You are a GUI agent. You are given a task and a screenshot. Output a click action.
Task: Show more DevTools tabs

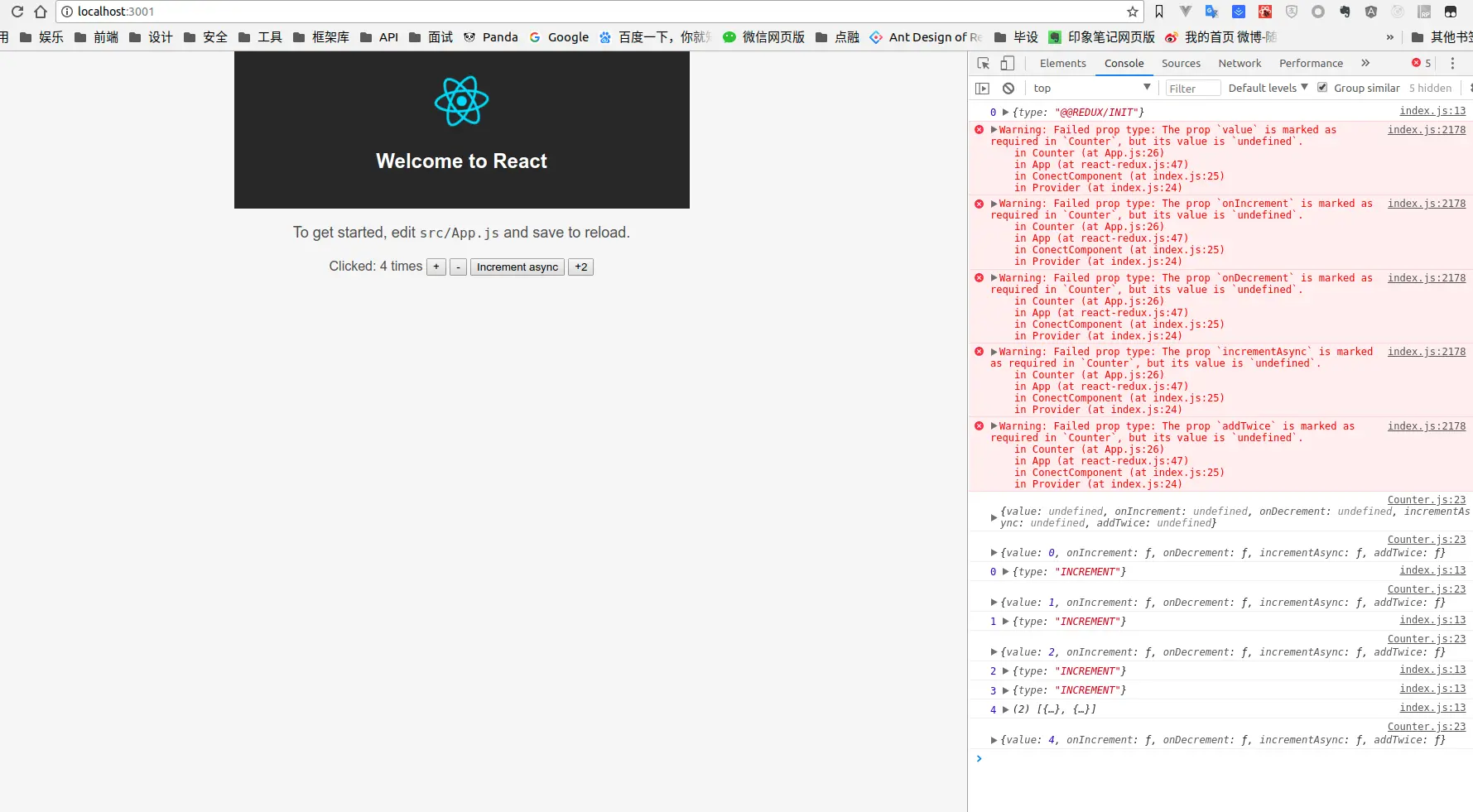(1365, 63)
